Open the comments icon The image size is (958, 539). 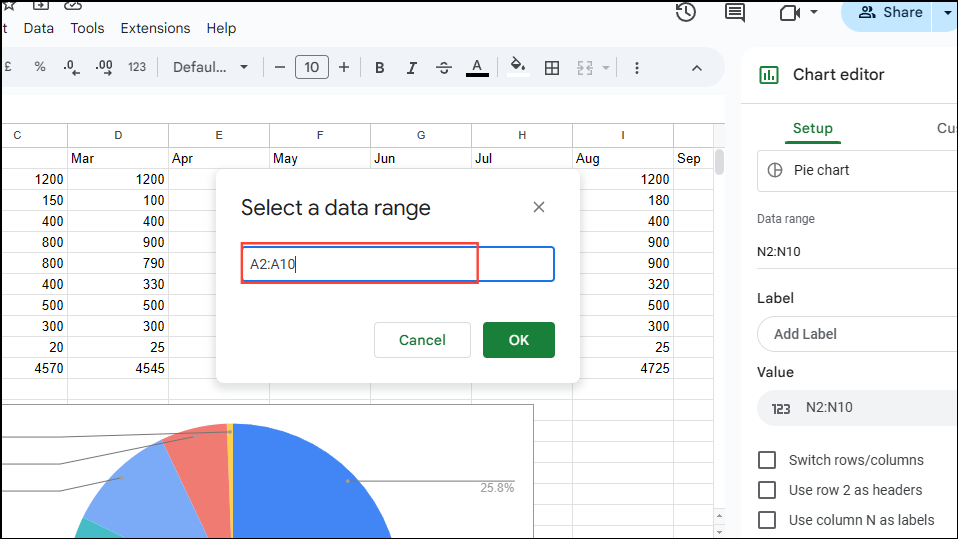[734, 12]
